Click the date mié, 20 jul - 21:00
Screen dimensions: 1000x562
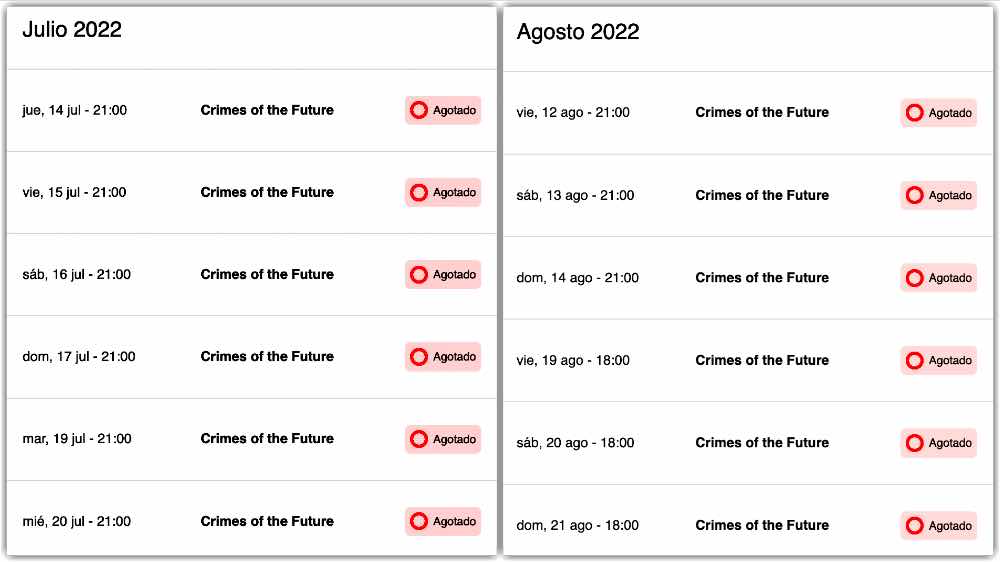[x=77, y=521]
